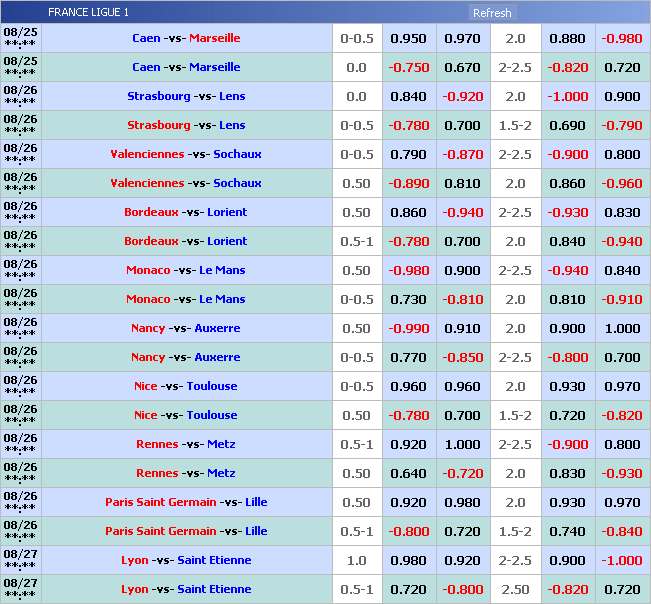This screenshot has height=604, width=651.
Task: Click the FRANCE LIGUE 1 league header
Action: point(89,13)
